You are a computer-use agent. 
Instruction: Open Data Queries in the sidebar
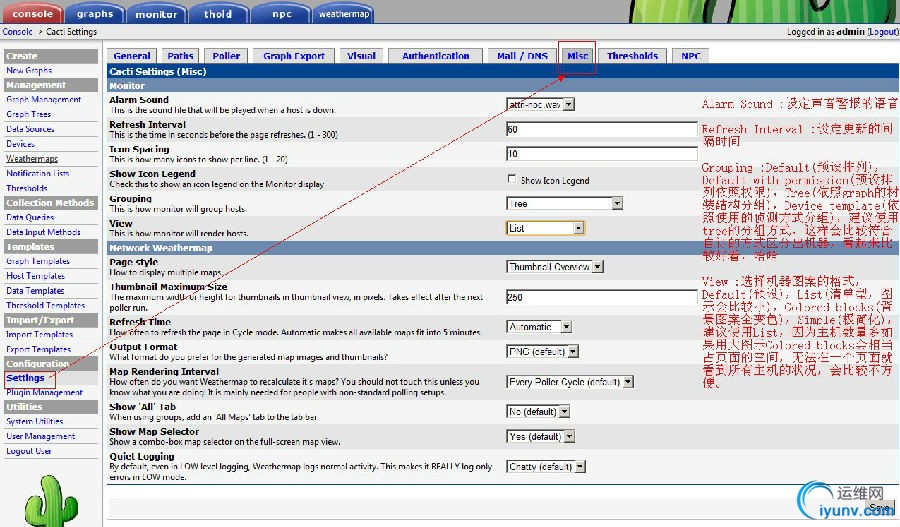click(30, 218)
